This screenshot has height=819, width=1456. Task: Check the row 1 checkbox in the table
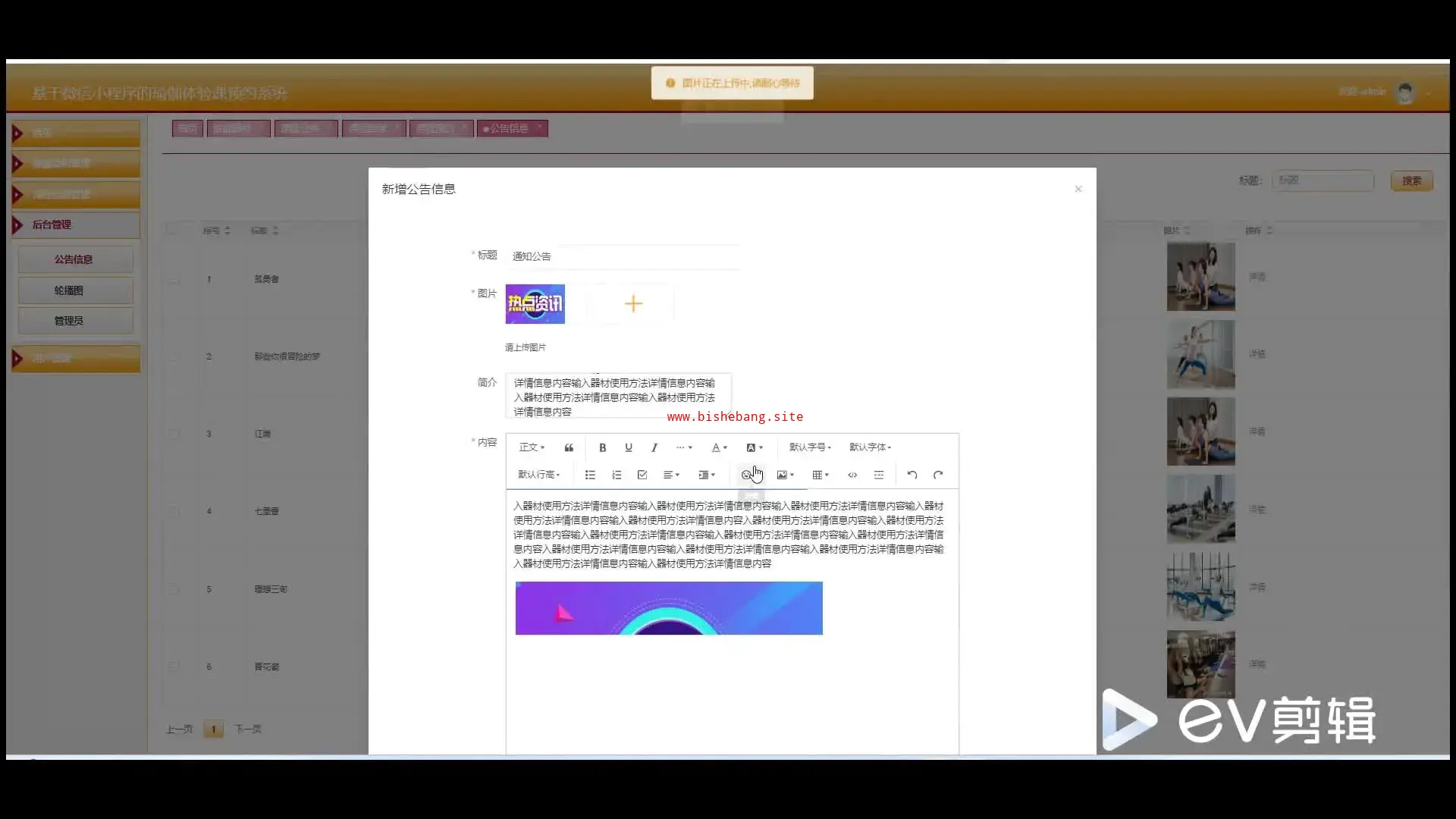[x=174, y=280]
